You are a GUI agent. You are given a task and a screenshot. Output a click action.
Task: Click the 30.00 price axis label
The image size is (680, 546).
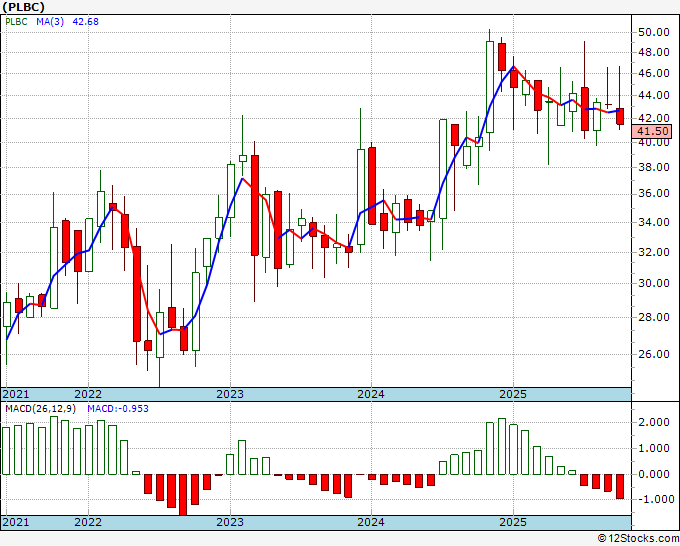tap(653, 284)
